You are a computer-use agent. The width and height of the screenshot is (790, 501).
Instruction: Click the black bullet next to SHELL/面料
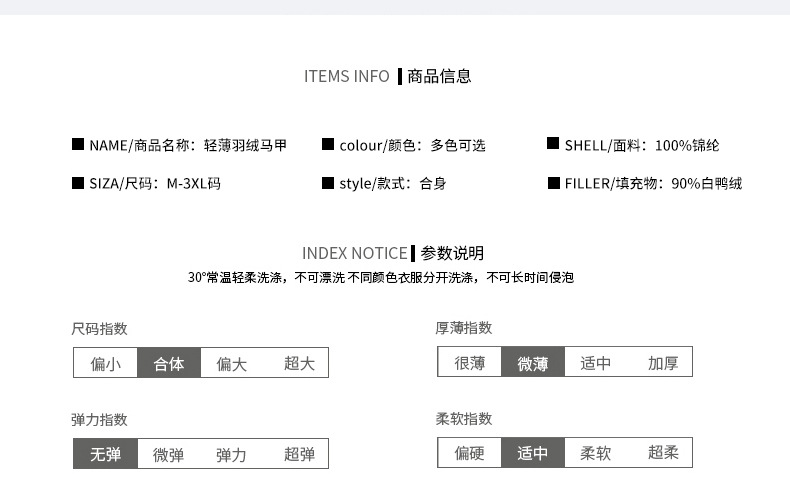(553, 144)
